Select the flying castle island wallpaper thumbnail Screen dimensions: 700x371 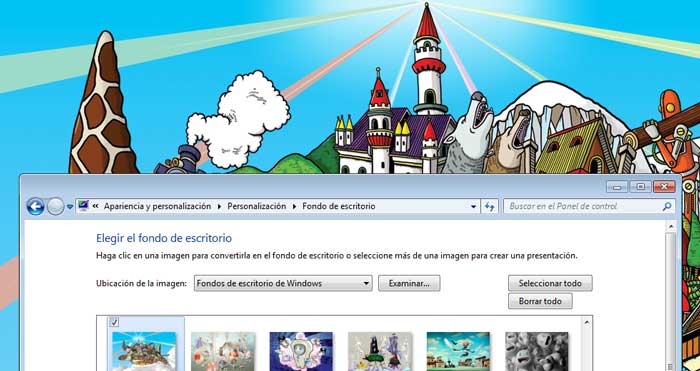(144, 351)
